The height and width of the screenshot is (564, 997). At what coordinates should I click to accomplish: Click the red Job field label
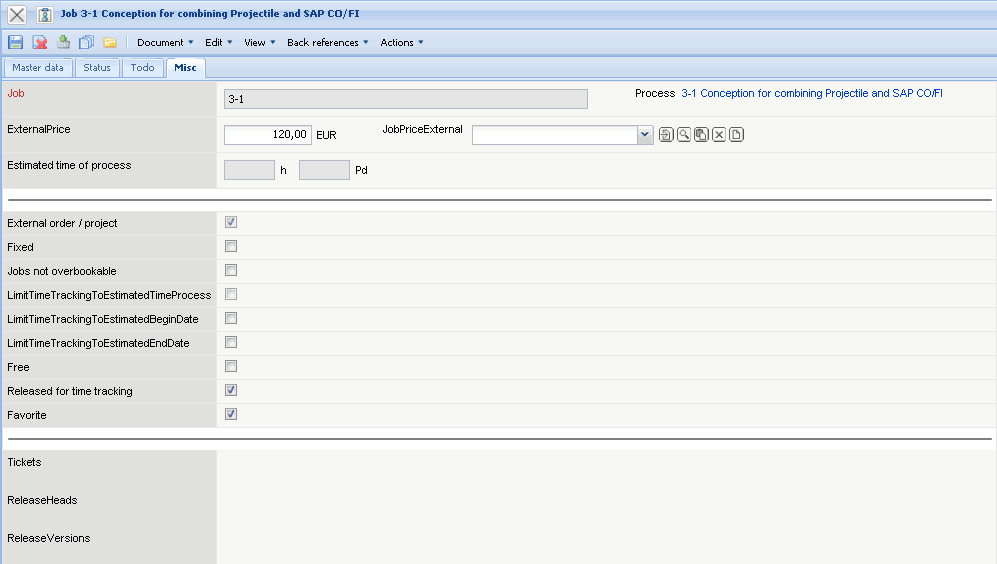pos(16,93)
